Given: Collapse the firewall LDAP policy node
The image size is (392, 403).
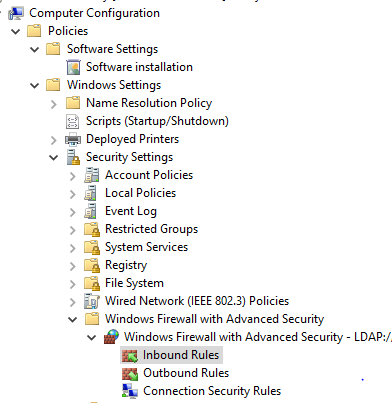Looking at the screenshot, I should click(x=92, y=338).
